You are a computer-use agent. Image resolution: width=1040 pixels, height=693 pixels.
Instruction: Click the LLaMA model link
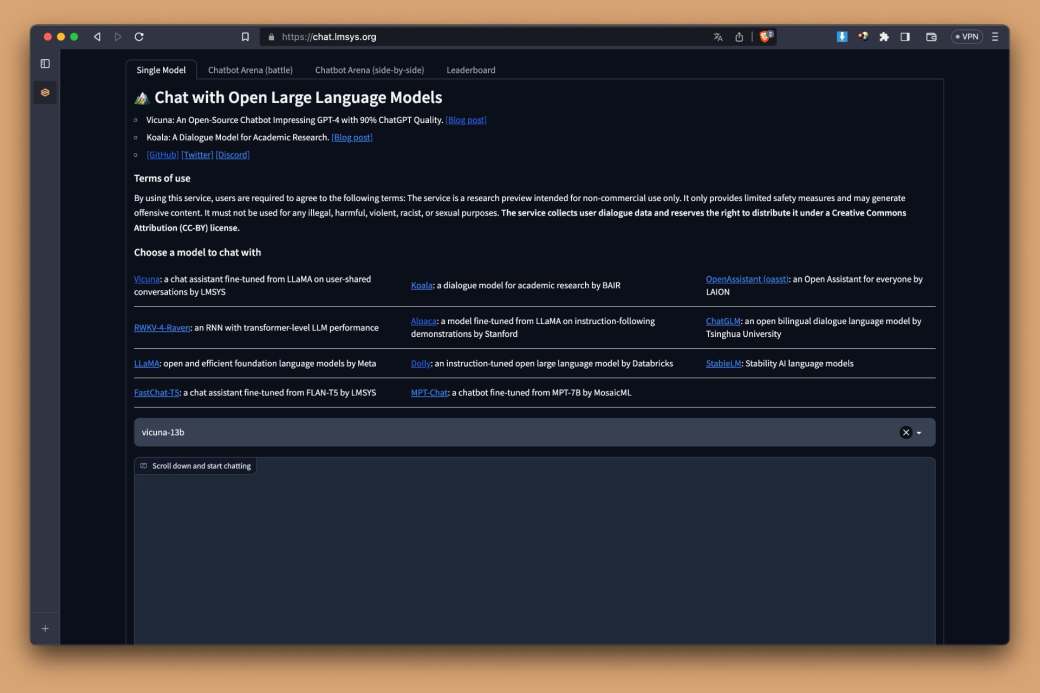point(147,363)
